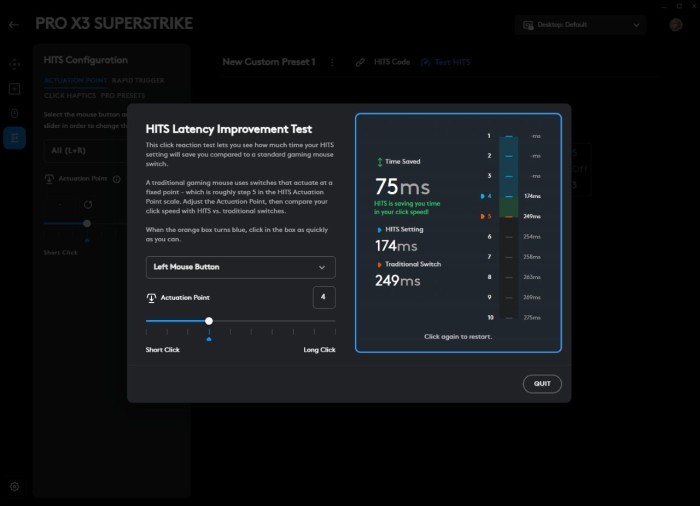Click the 'HITS Latency Improvement Test' heading

(229, 129)
